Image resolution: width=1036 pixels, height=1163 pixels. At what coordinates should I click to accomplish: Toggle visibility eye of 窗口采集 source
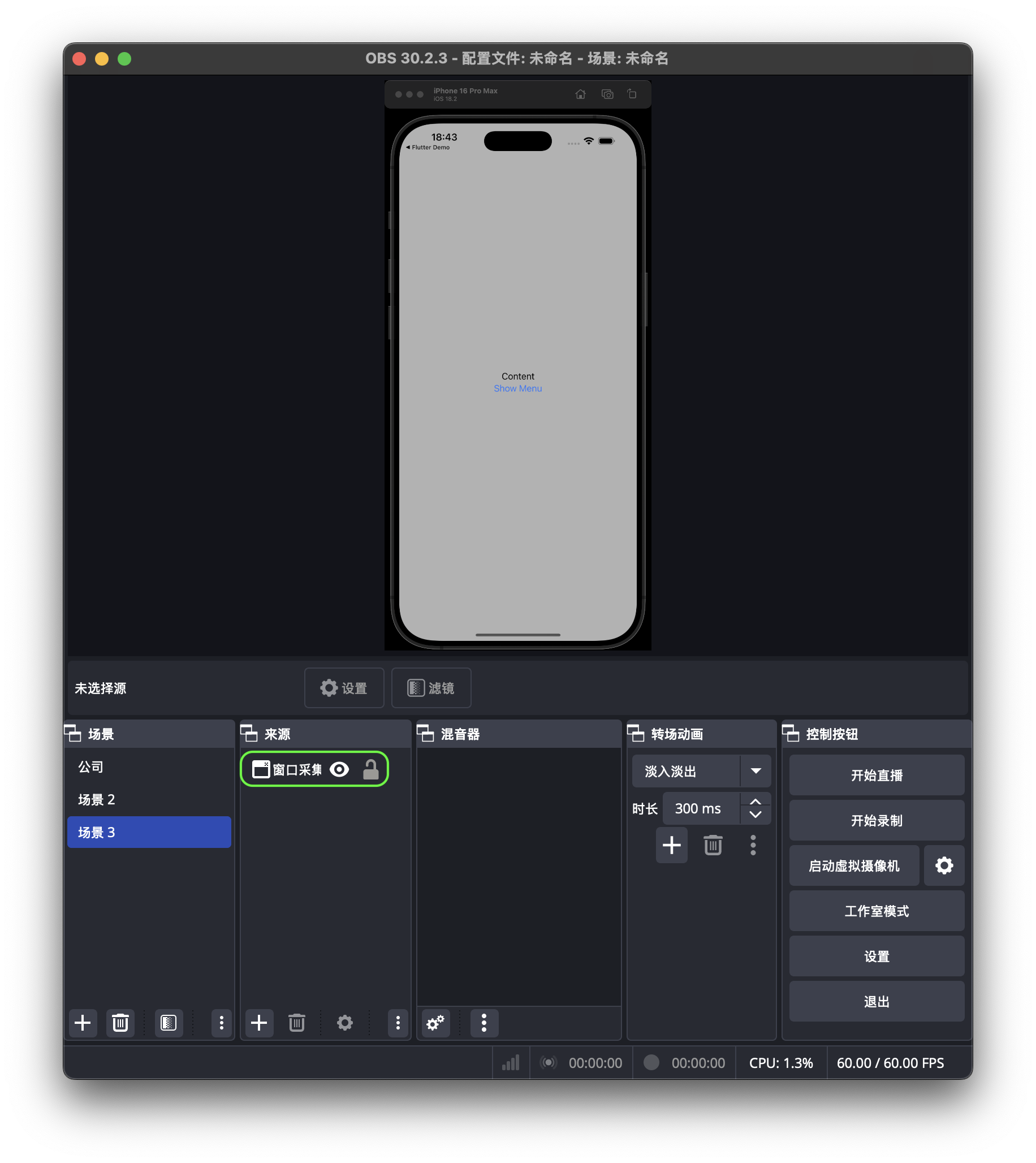(x=339, y=770)
